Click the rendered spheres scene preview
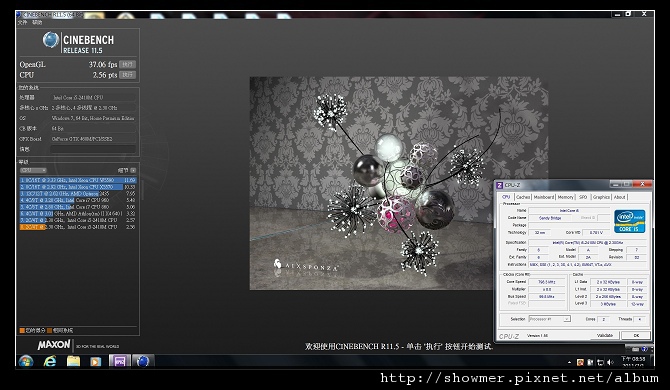Screen dimensions: 670x390 click(x=399, y=183)
